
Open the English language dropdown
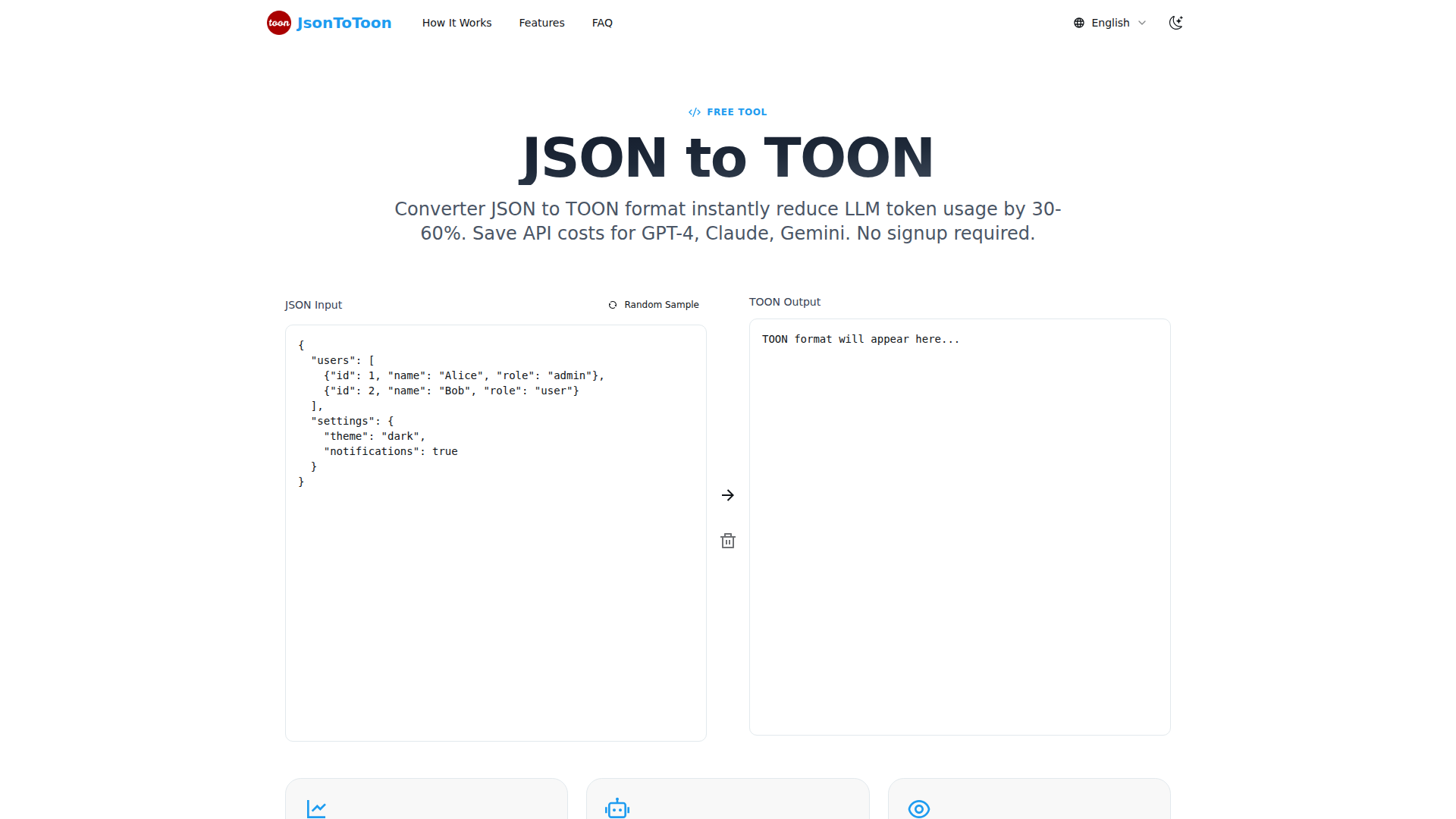click(x=1109, y=23)
